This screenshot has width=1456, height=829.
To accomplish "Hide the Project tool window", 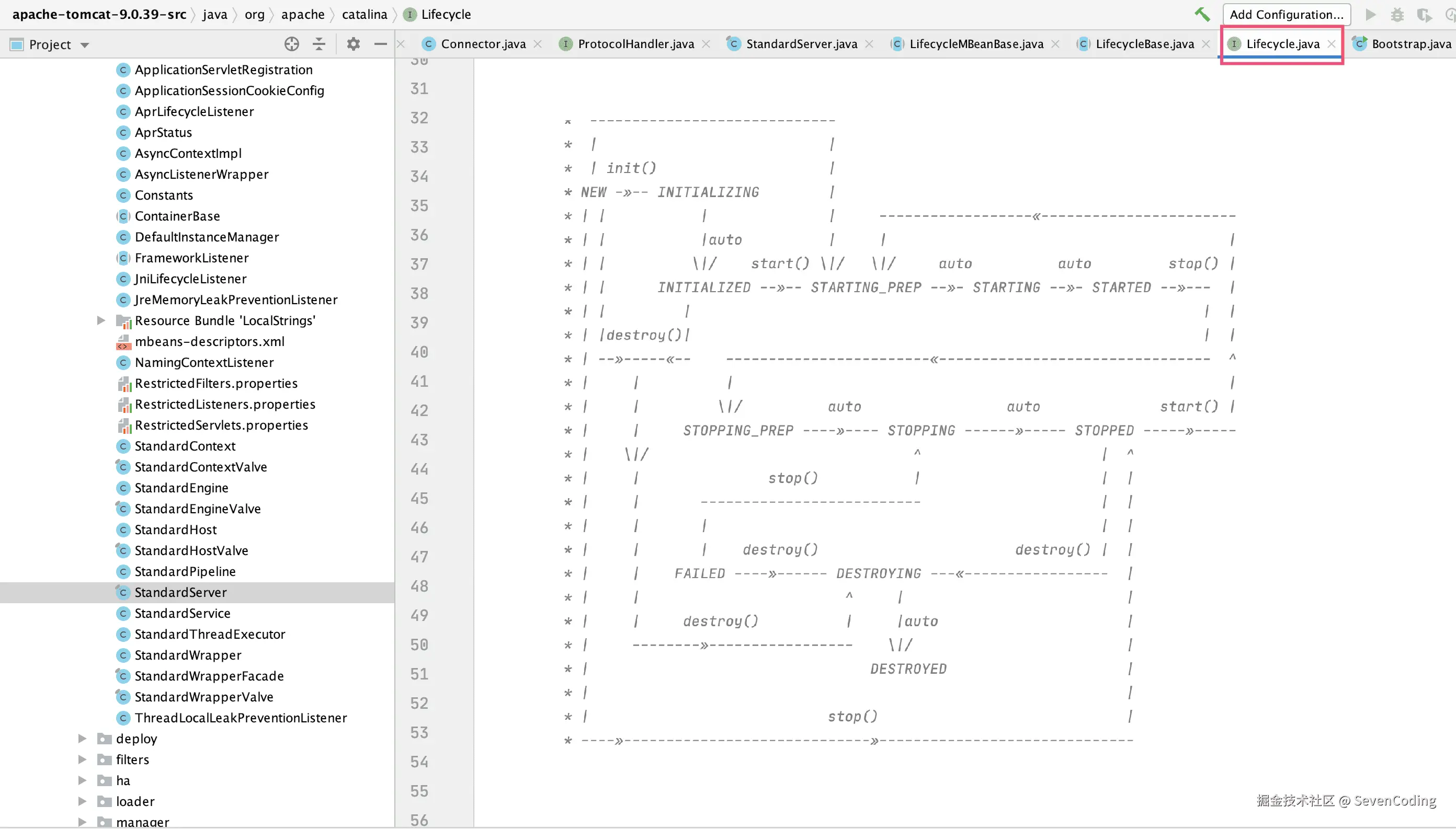I will click(381, 44).
